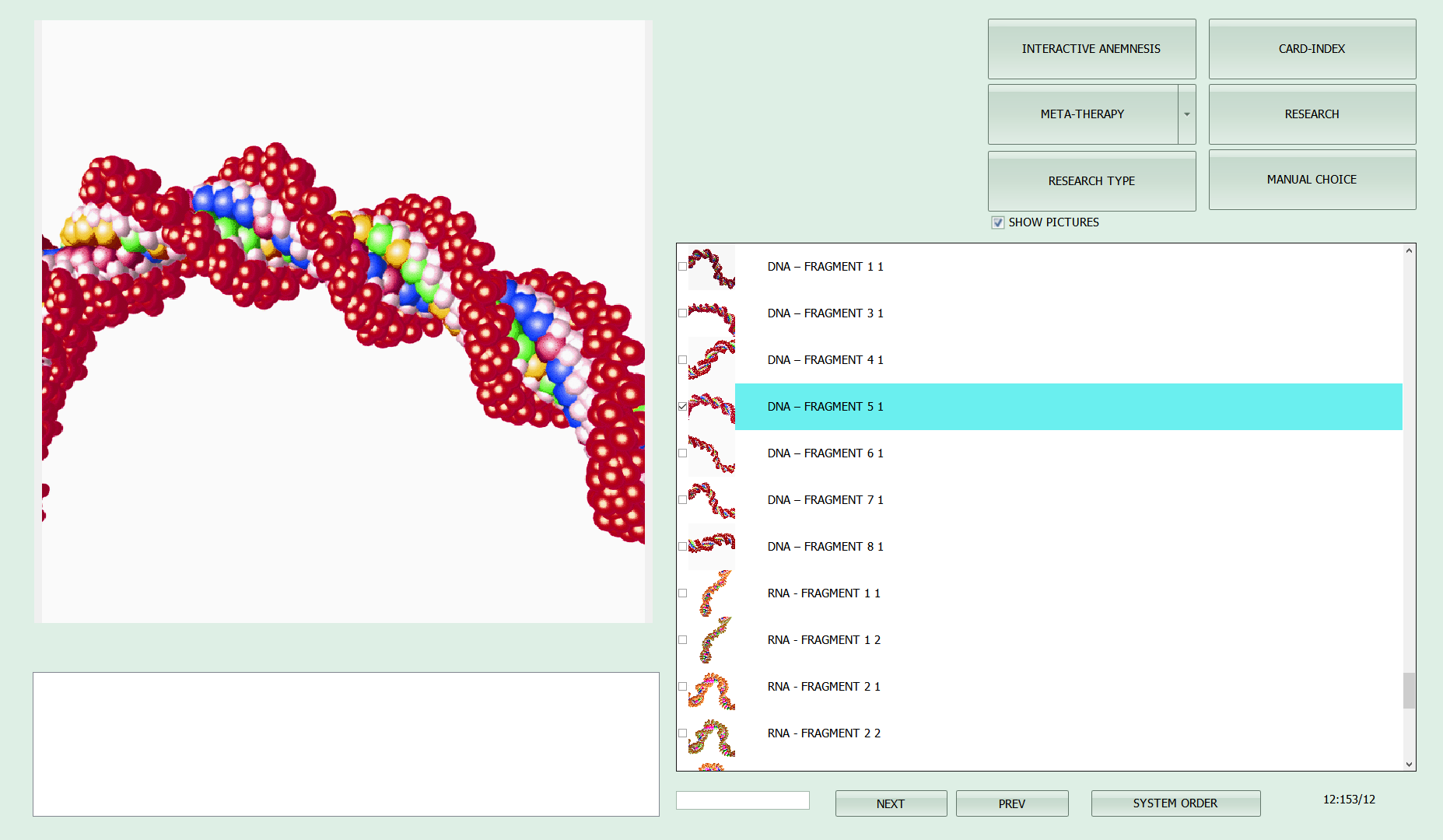Screen dimensions: 1443x840
Task: Click the DNA Fragment 5 1 thumbnail
Action: point(711,407)
